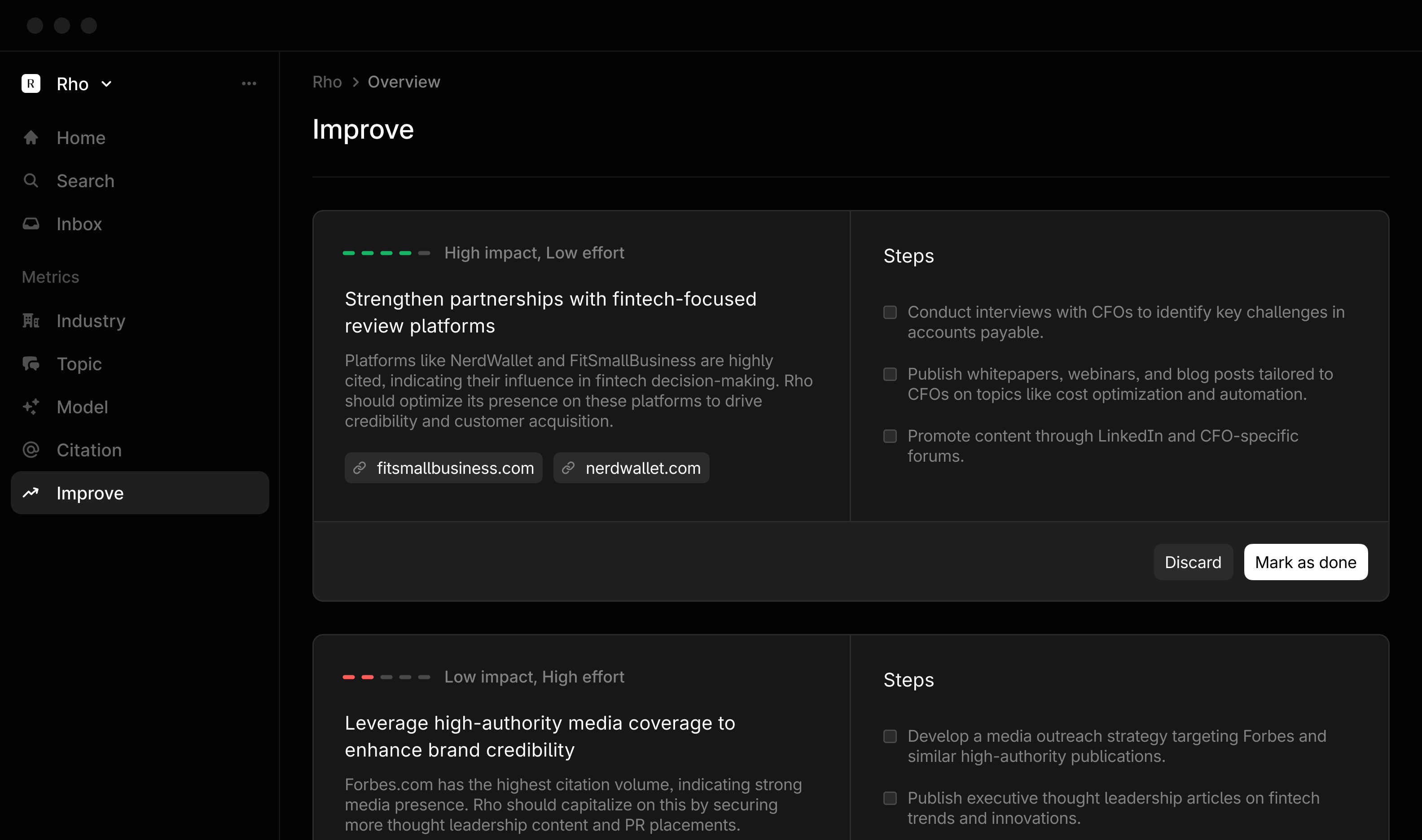The image size is (1422, 840).
Task: Check Develop a media outreach strategy step
Action: (890, 736)
